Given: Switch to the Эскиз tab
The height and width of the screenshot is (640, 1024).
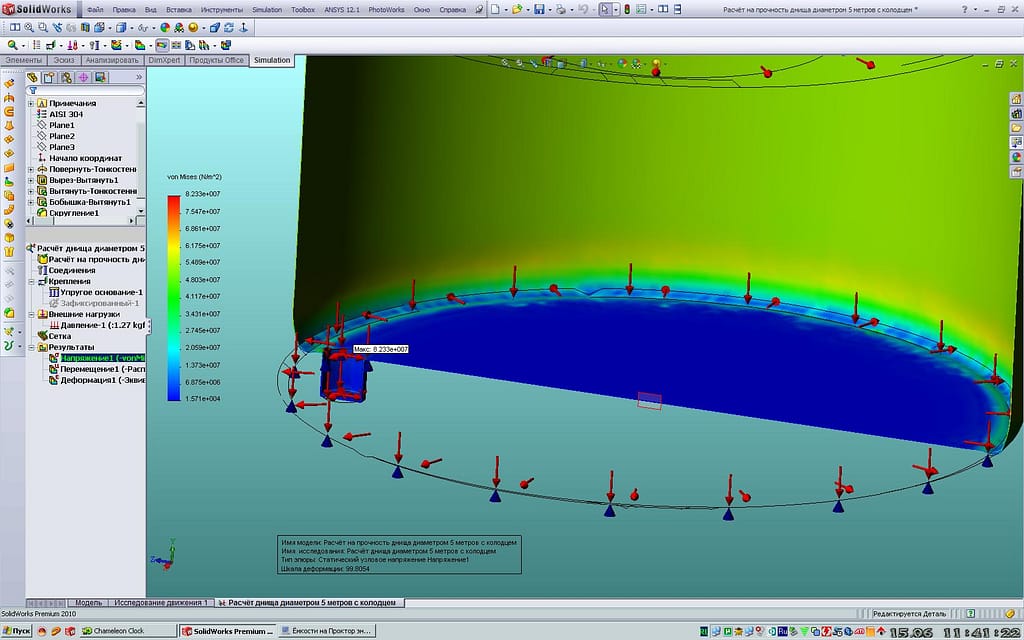Looking at the screenshot, I should [63, 60].
